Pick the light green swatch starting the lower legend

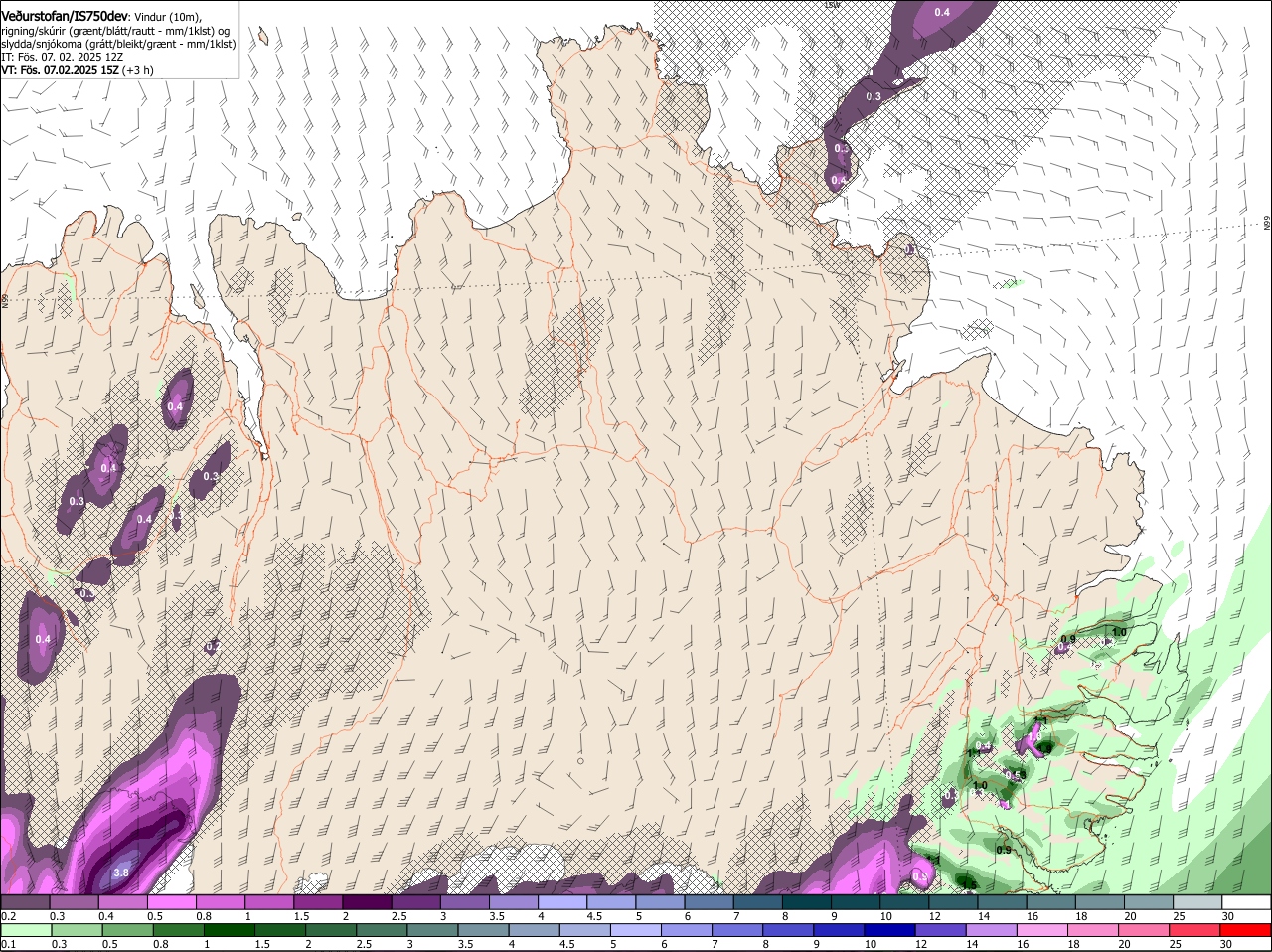tap(26, 930)
